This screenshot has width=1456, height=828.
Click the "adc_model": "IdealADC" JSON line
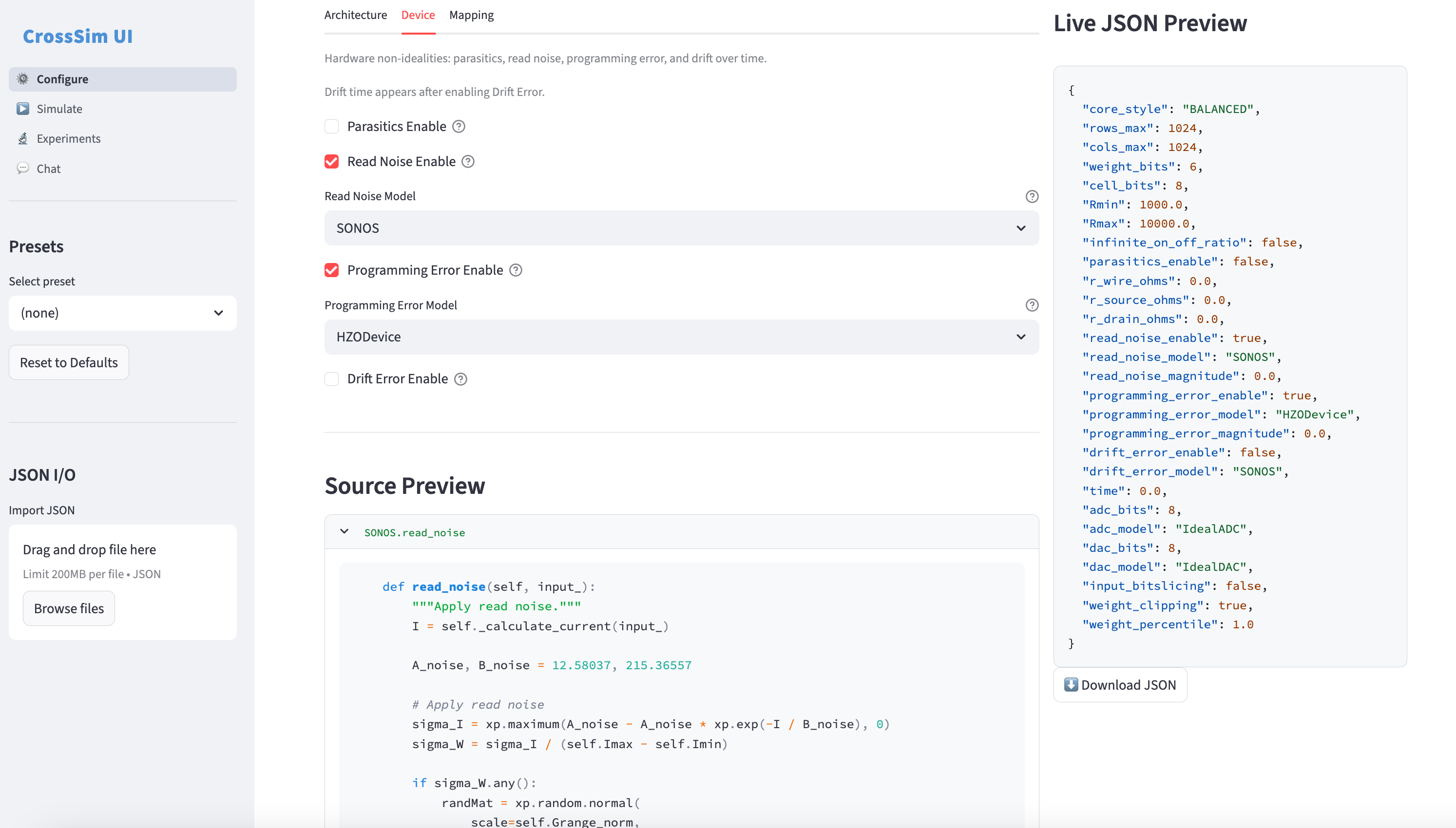pyautogui.click(x=1167, y=529)
